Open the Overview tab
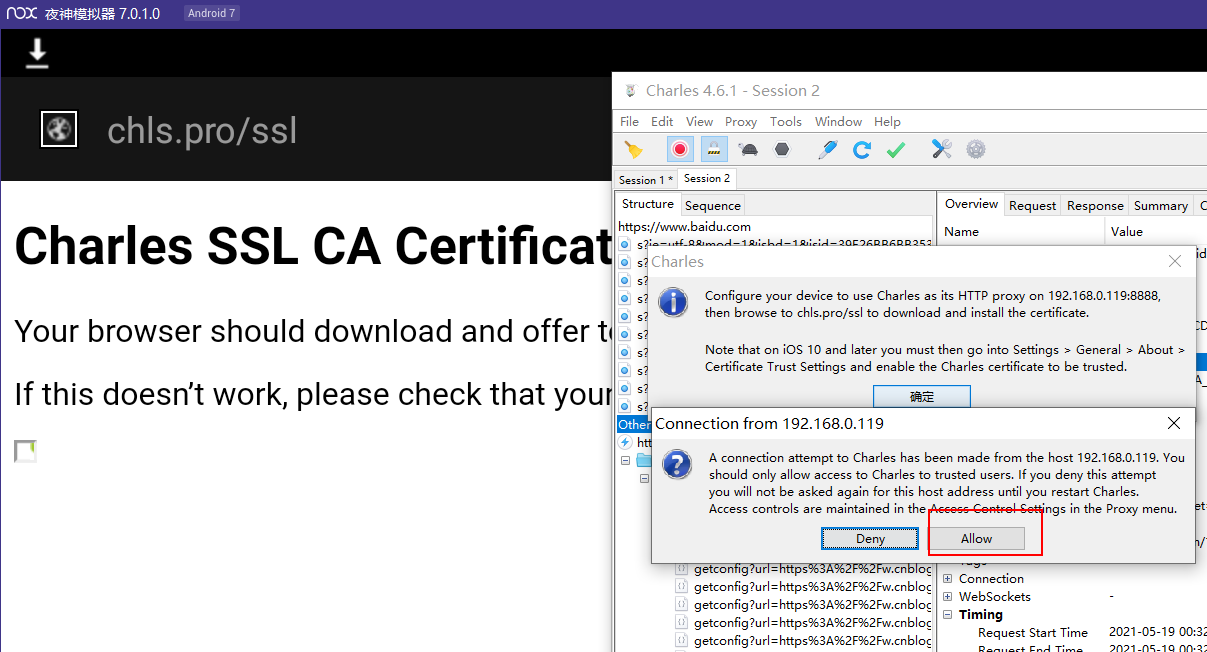This screenshot has height=652, width=1207. click(971, 204)
